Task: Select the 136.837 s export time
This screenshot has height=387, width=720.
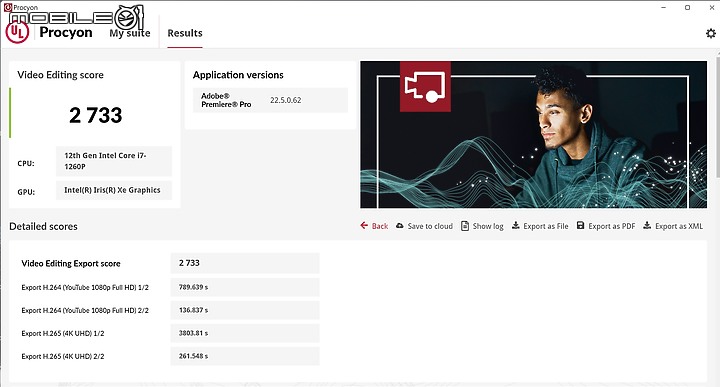Action: pyautogui.click(x=245, y=310)
